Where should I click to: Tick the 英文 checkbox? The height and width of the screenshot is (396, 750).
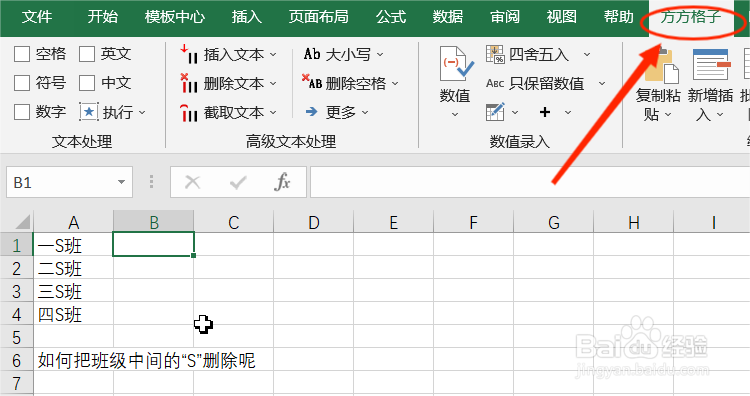(87, 54)
